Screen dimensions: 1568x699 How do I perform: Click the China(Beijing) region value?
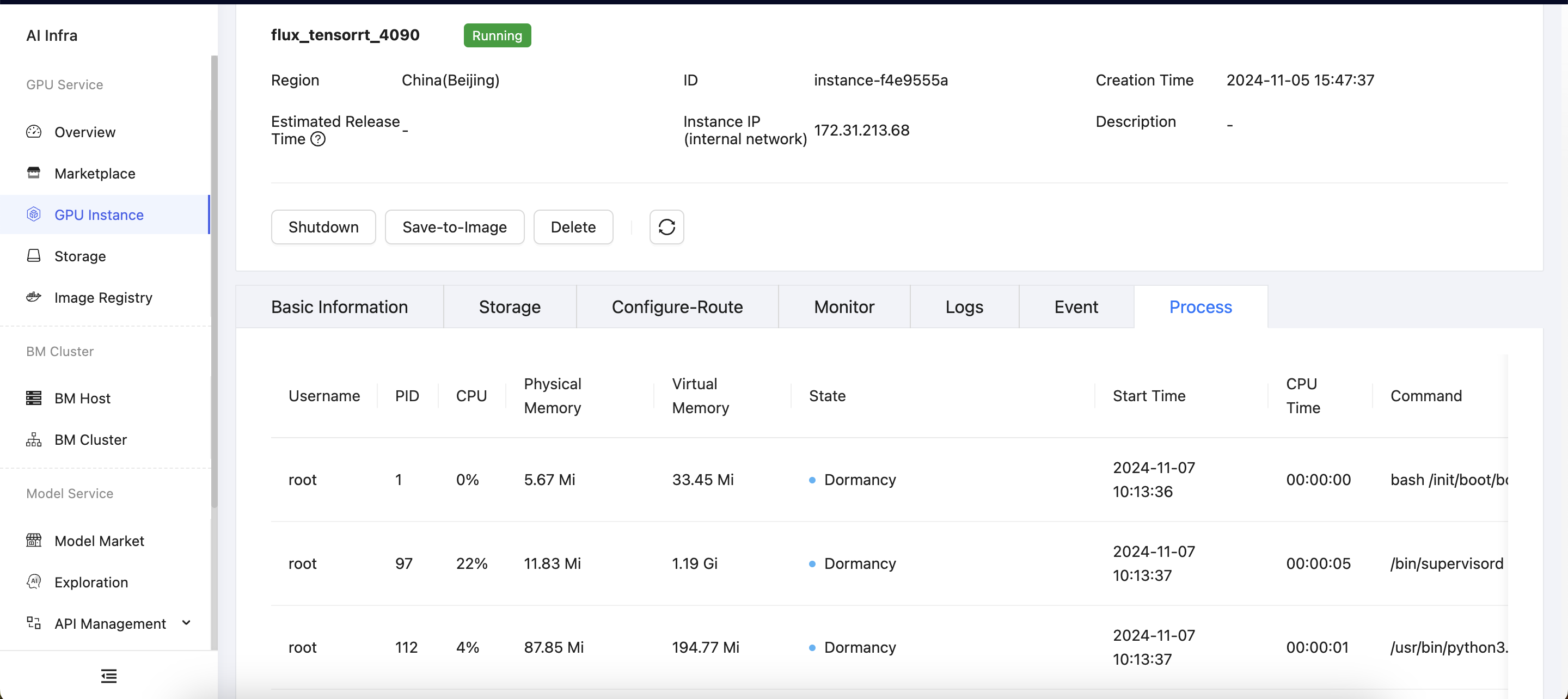pos(450,81)
